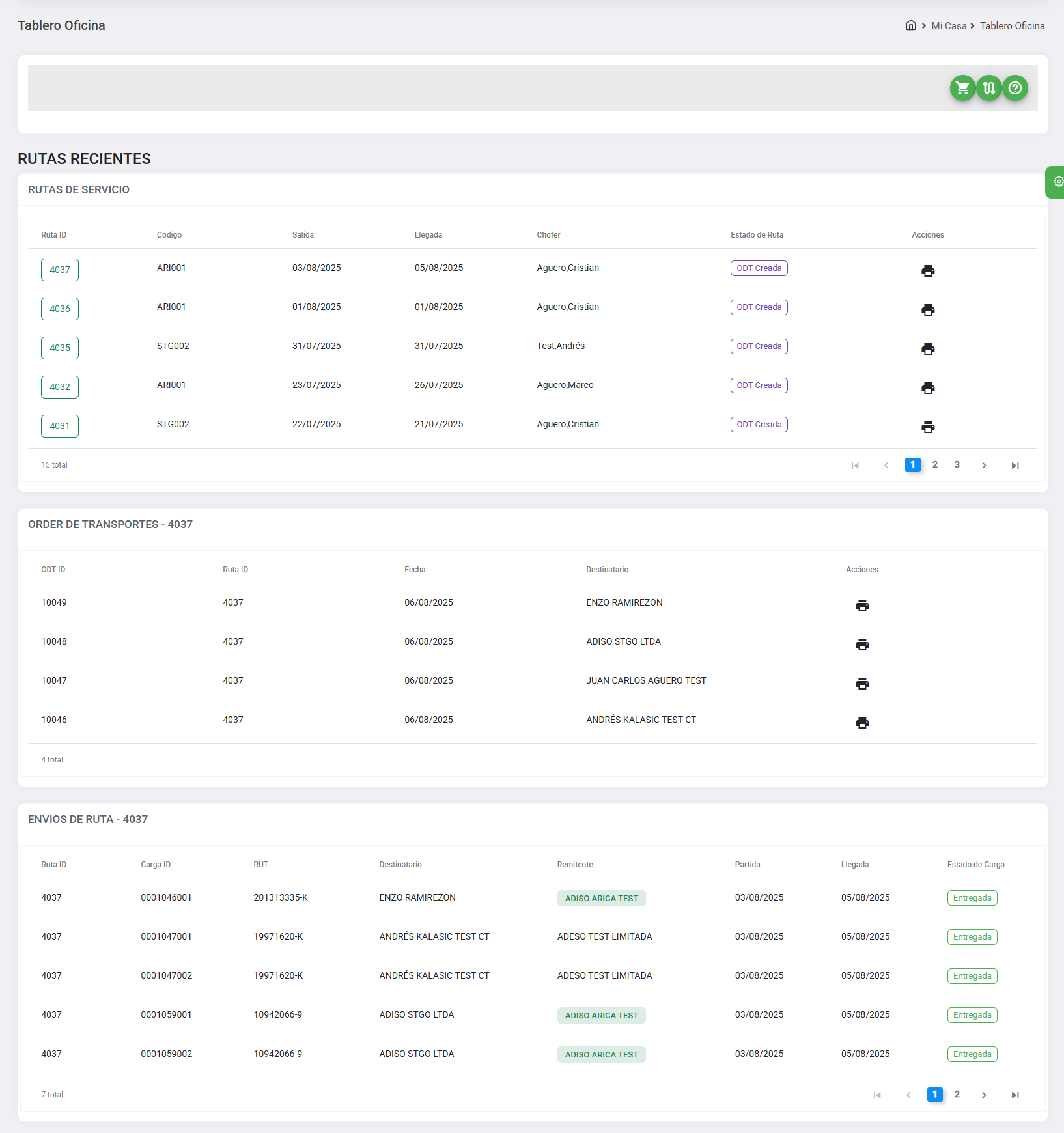Print route 4035 using printer icon
The height and width of the screenshot is (1133, 1064).
tap(928, 349)
